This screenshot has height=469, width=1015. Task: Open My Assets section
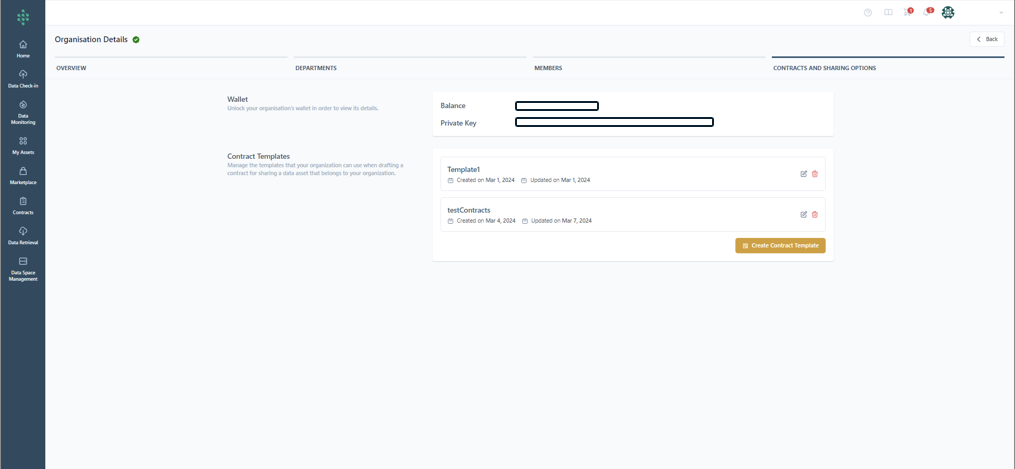click(x=23, y=145)
